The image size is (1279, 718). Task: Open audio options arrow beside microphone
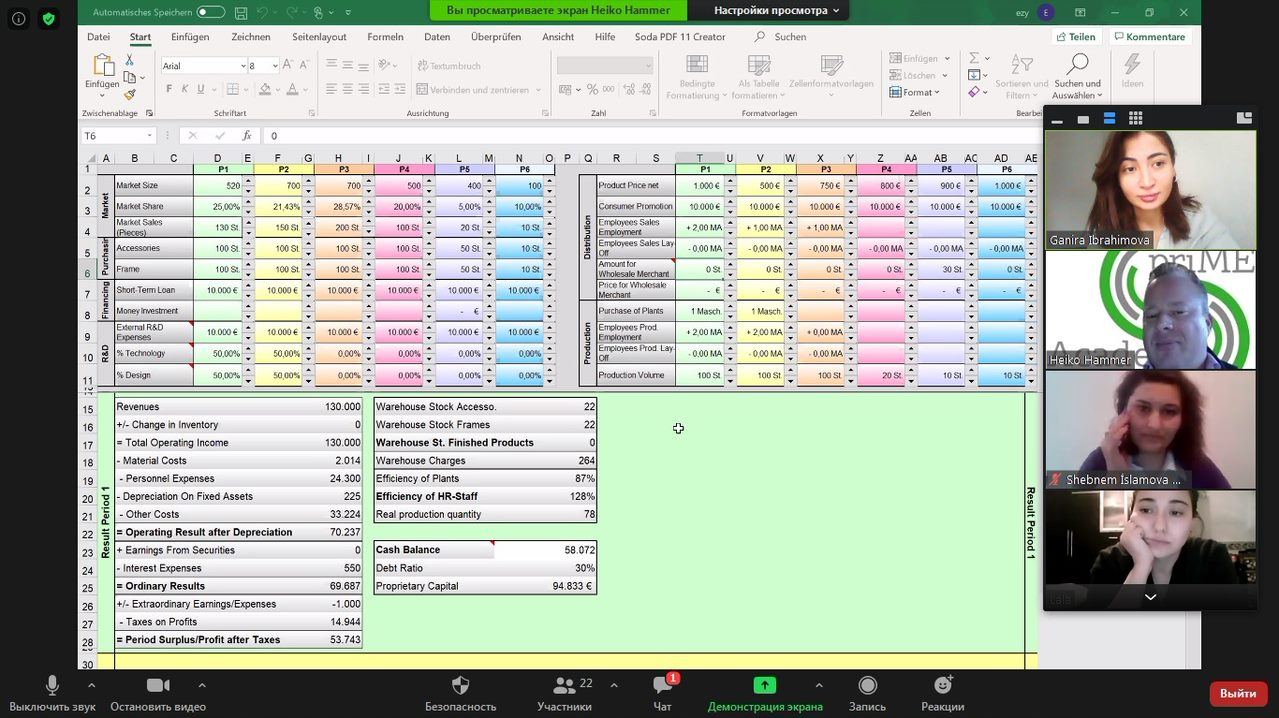point(92,685)
